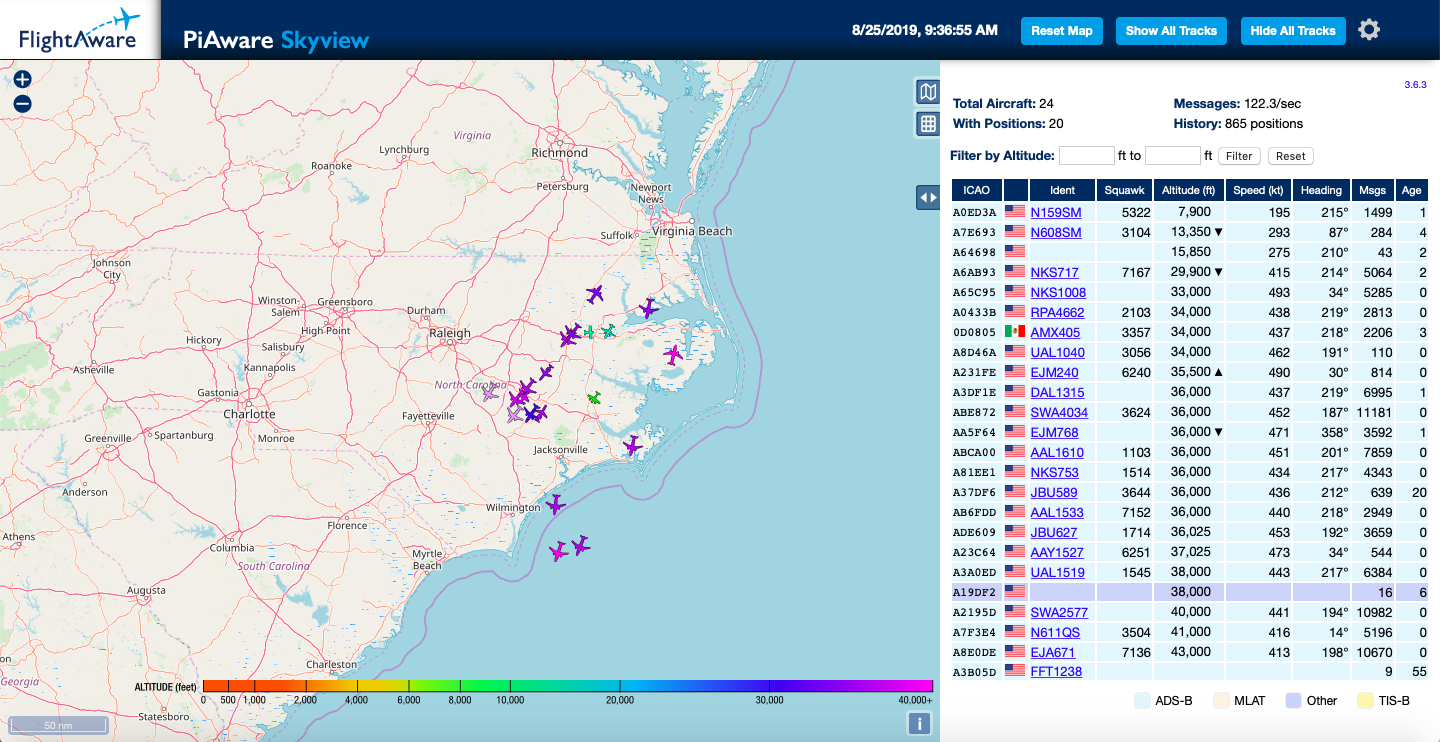Click TIS-B legend color swatch

pyautogui.click(x=1365, y=700)
